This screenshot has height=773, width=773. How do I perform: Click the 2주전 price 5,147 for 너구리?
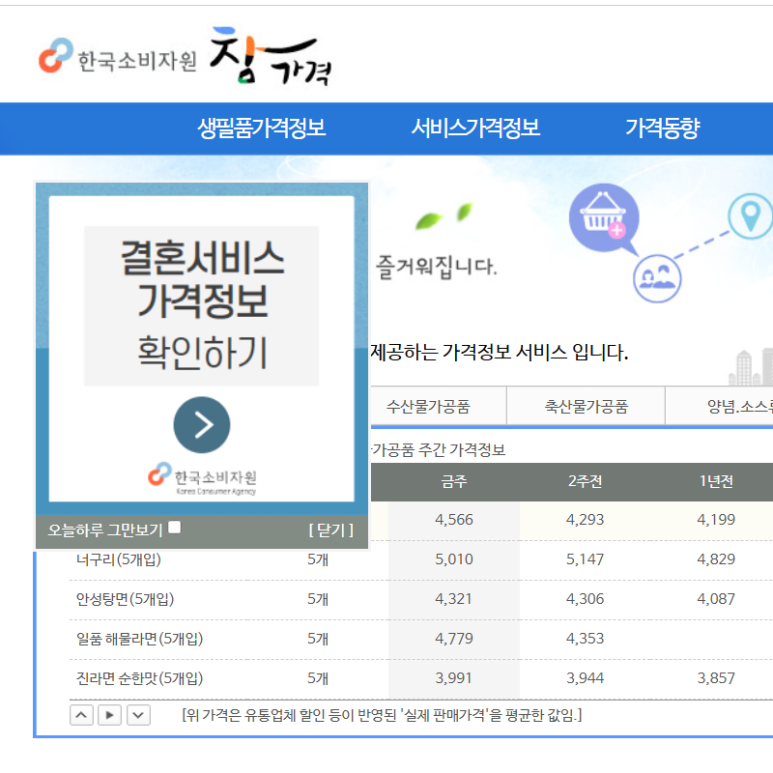pyautogui.click(x=585, y=560)
